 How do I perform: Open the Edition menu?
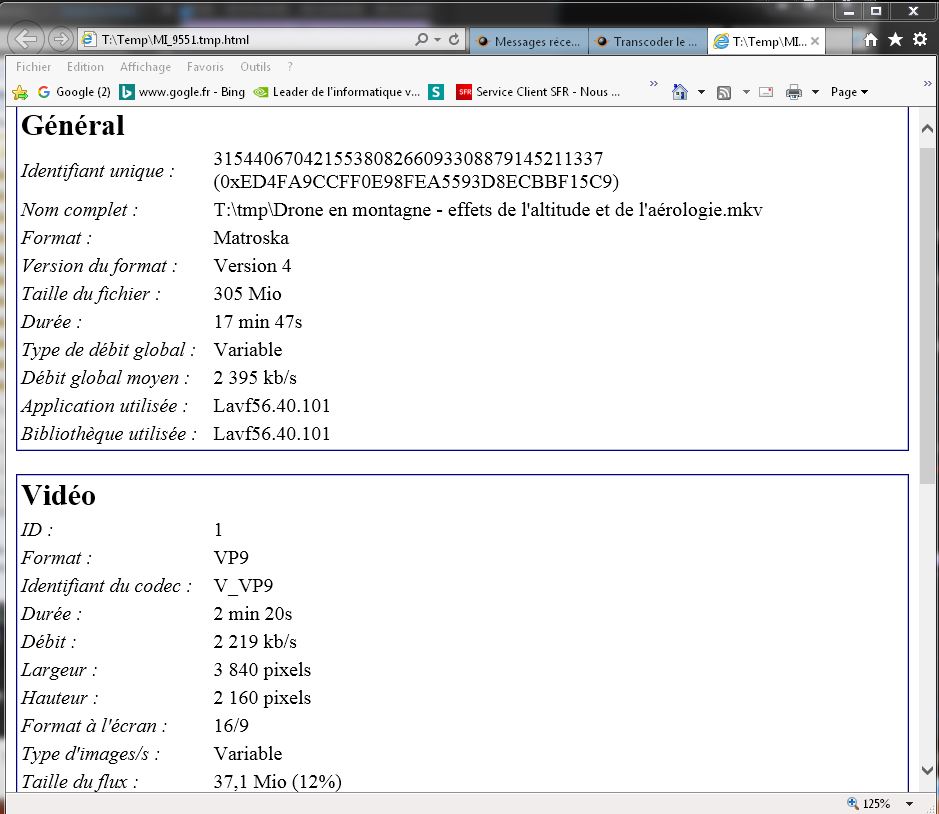point(85,67)
